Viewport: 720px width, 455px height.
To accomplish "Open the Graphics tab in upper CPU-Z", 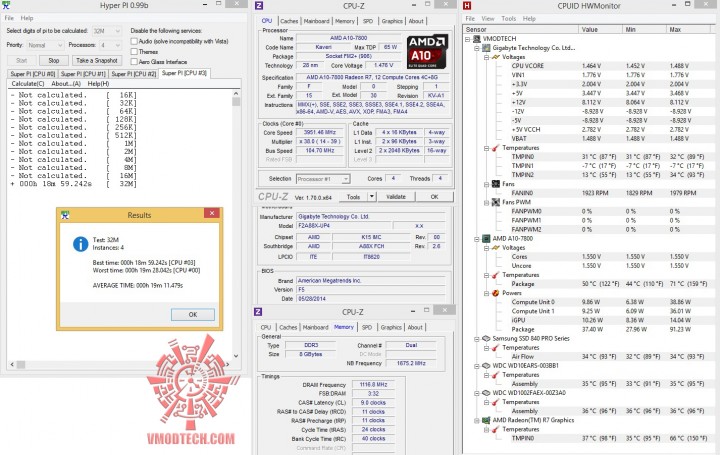I will click(392, 21).
